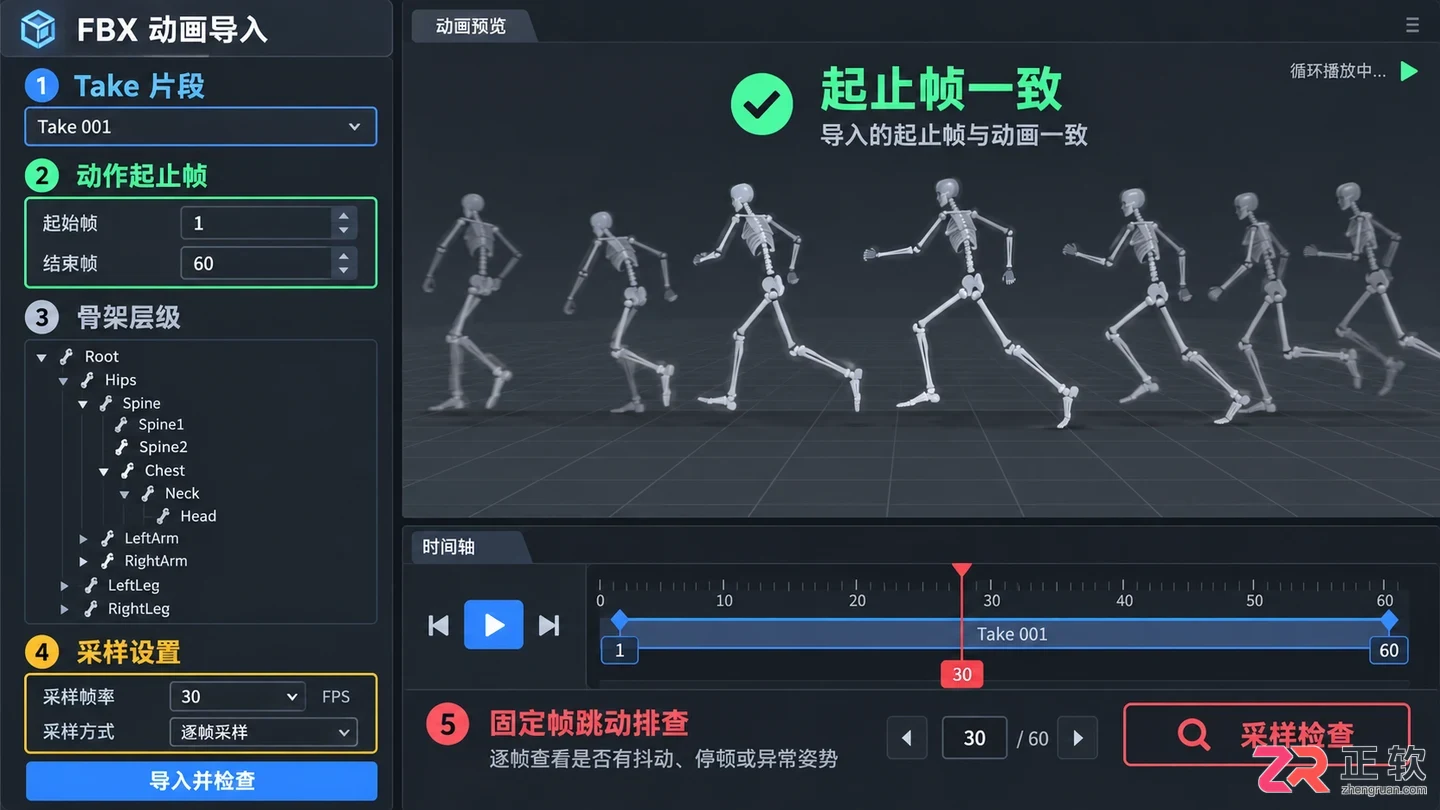Click the current frame number box showing 30
The width and height of the screenshot is (1440, 810).
tap(974, 738)
